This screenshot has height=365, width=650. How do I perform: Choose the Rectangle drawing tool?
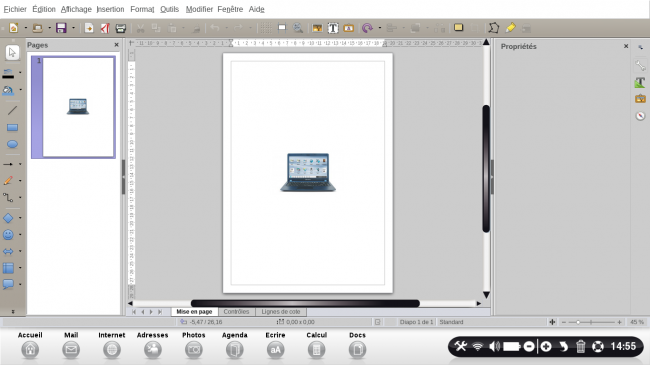12,127
